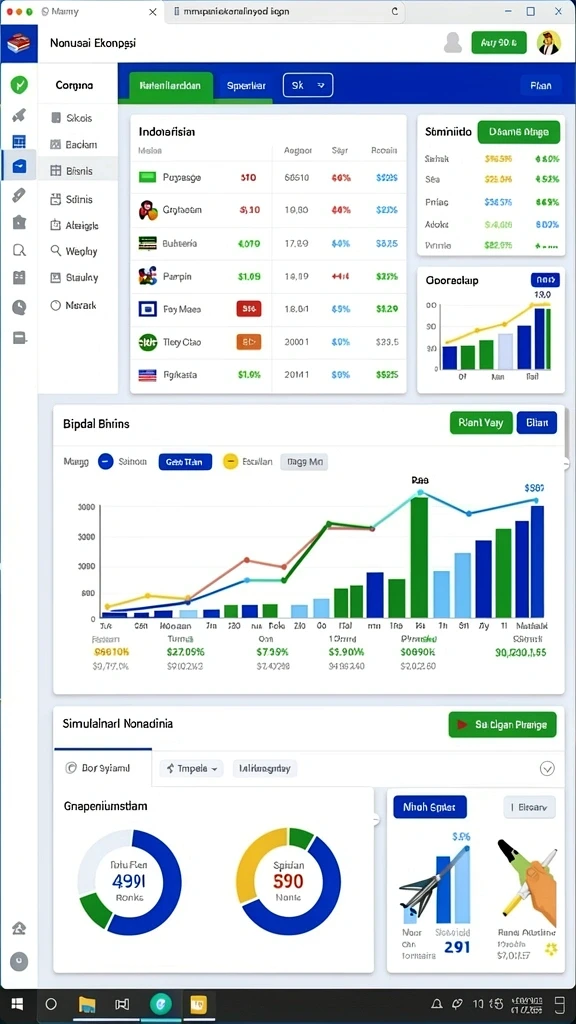Switch to the Sperkiar tab
Viewport: 576px width, 1024px height.
click(x=246, y=85)
